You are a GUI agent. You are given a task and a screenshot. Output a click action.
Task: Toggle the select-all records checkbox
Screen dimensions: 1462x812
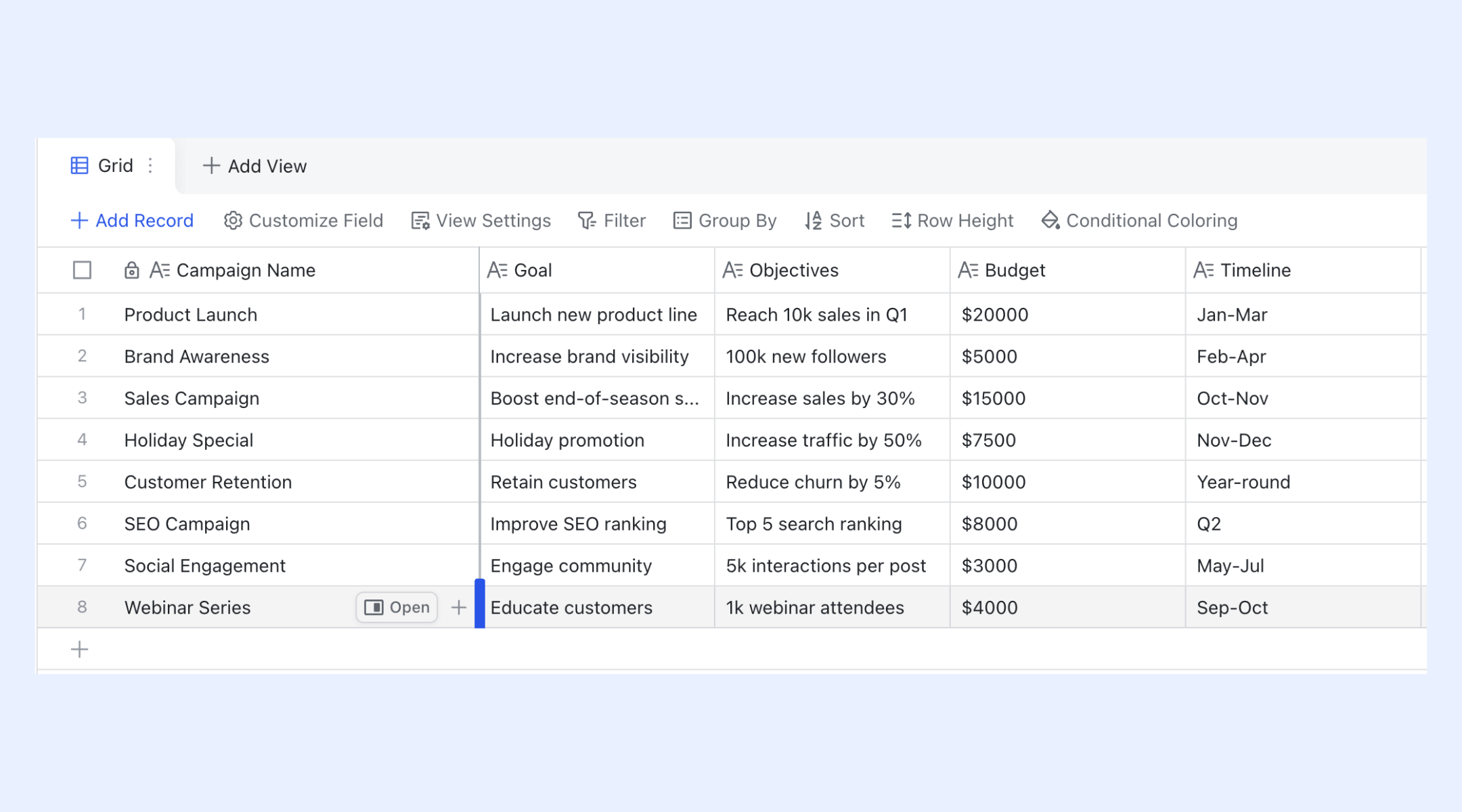coord(82,270)
